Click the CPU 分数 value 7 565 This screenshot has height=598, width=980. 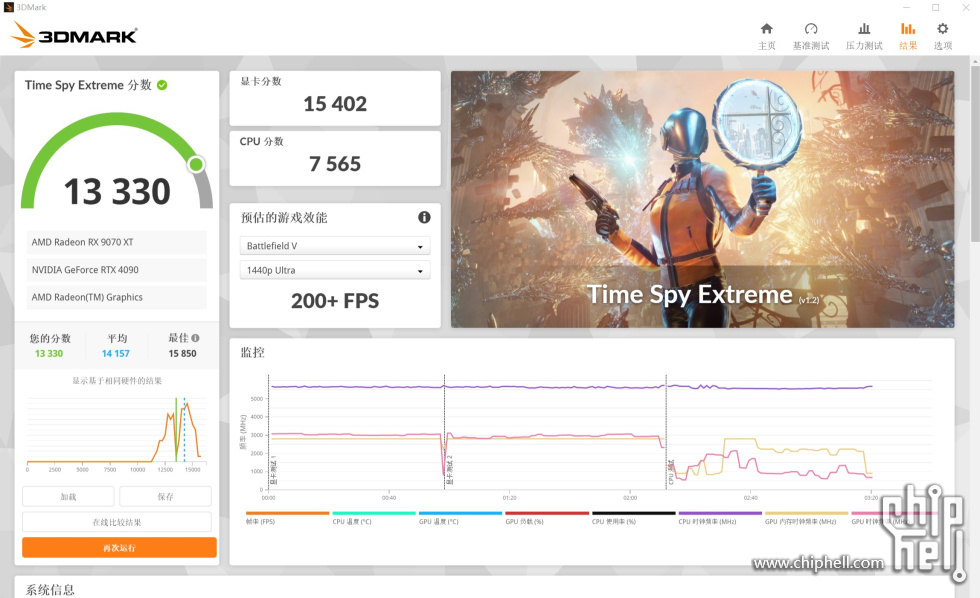point(335,164)
